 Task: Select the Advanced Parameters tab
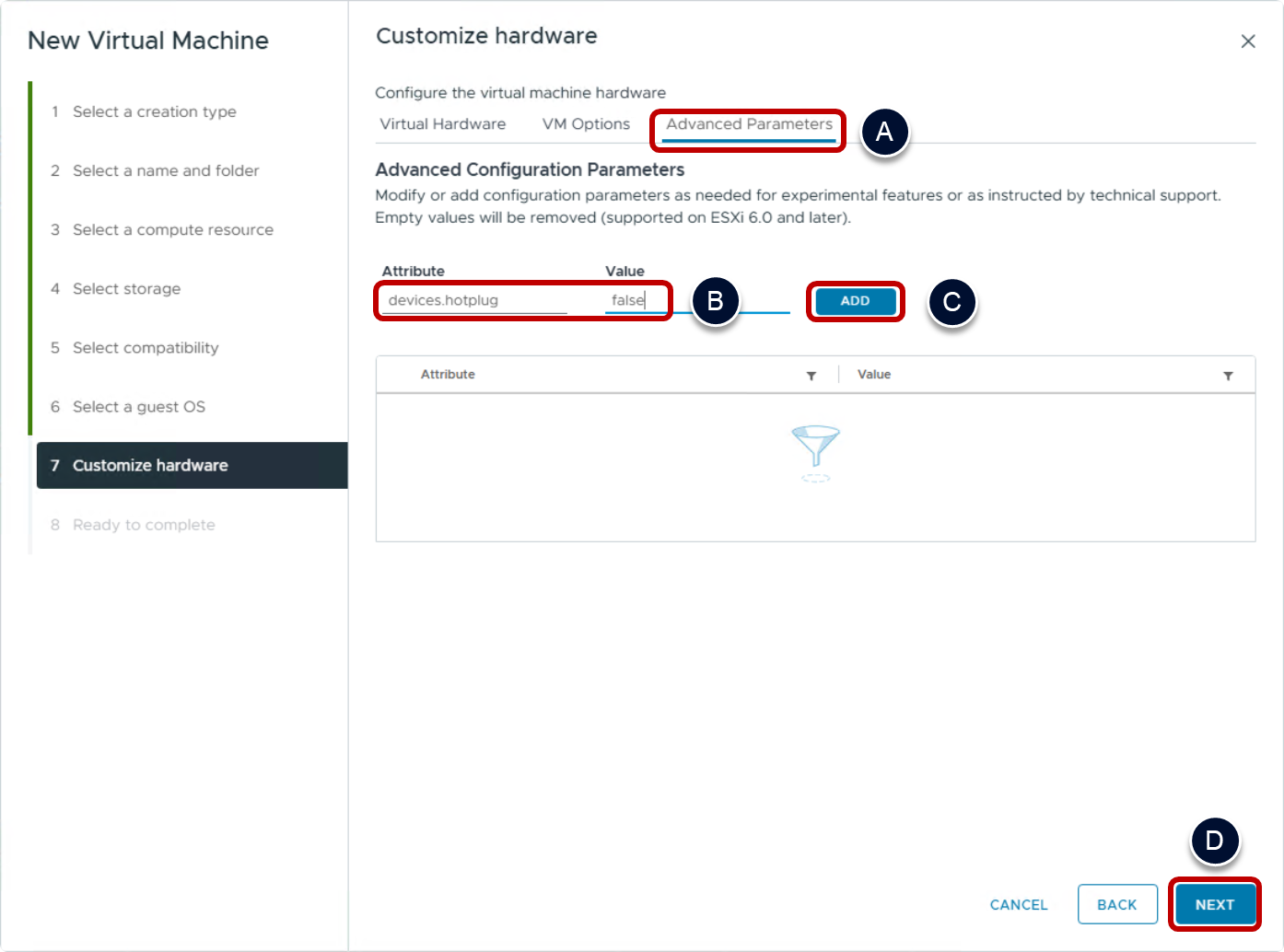749,124
